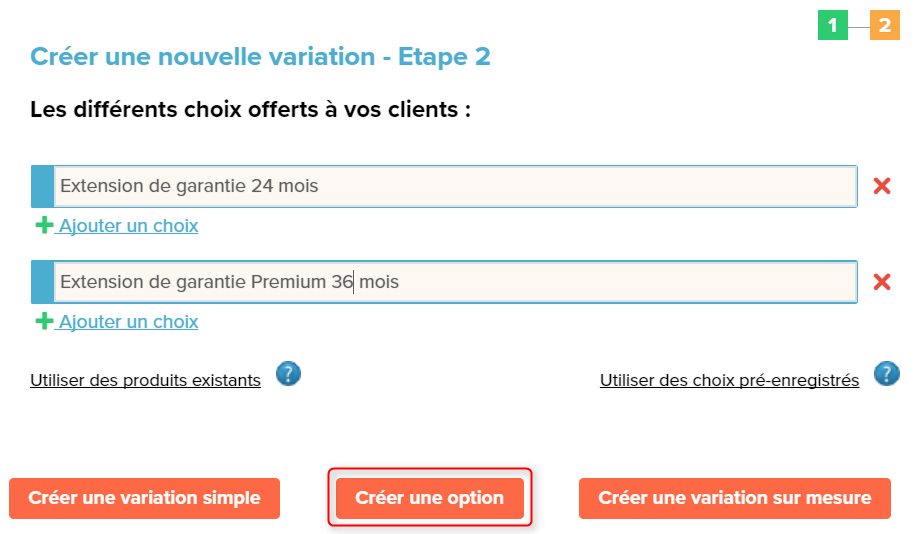Remove the 'Premium 36 mois' choice with red X

coord(882,282)
